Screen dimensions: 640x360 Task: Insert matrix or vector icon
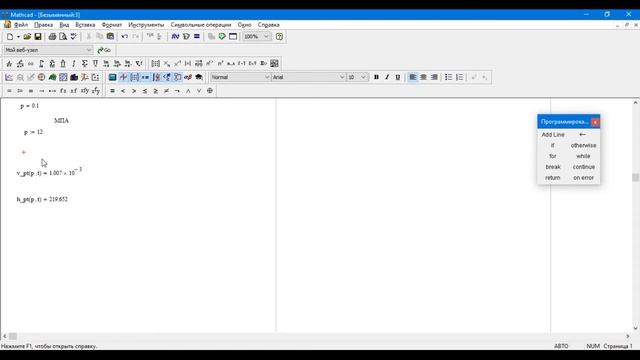156,64
